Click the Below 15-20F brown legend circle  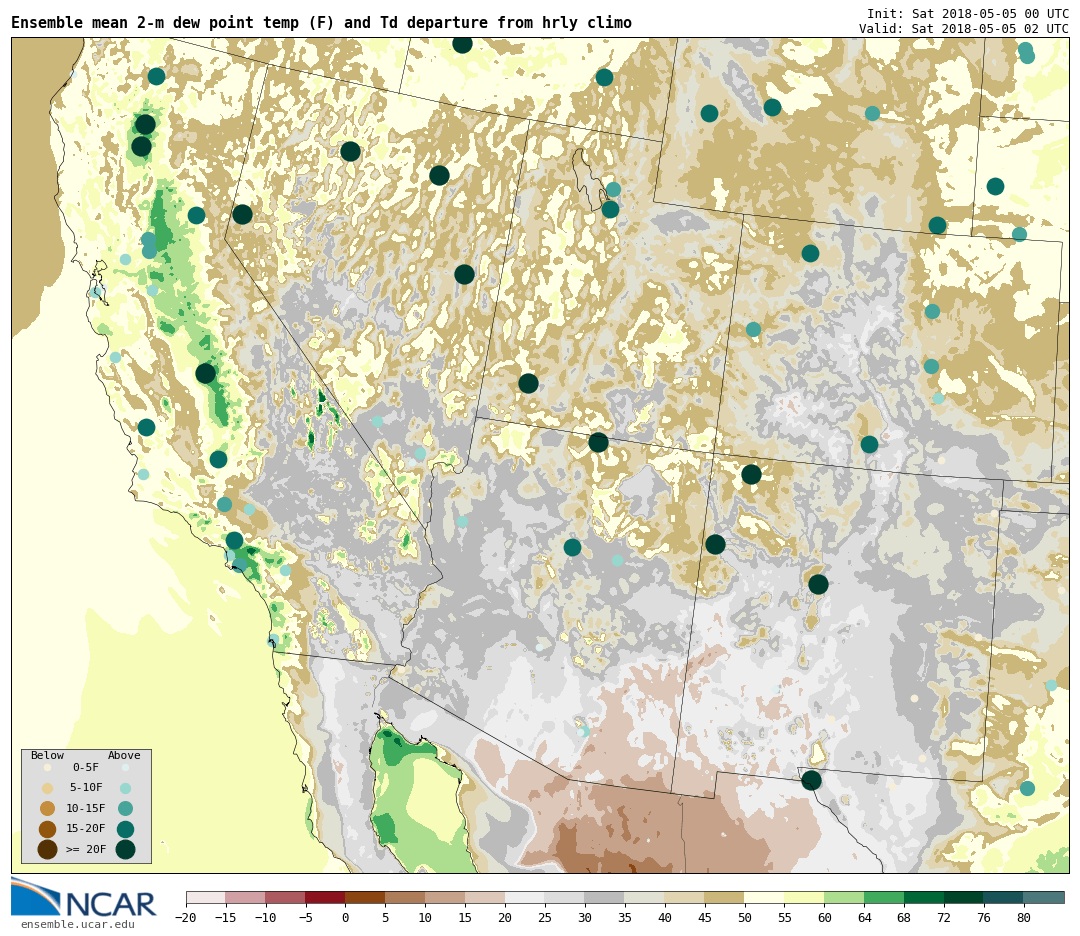tap(48, 829)
